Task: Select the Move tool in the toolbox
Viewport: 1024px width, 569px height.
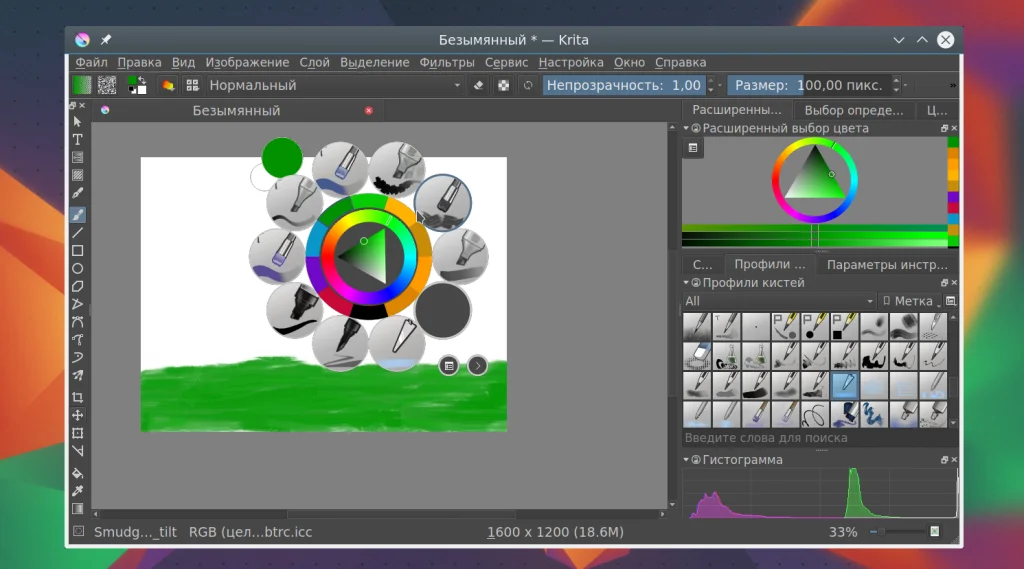Action: [77, 415]
